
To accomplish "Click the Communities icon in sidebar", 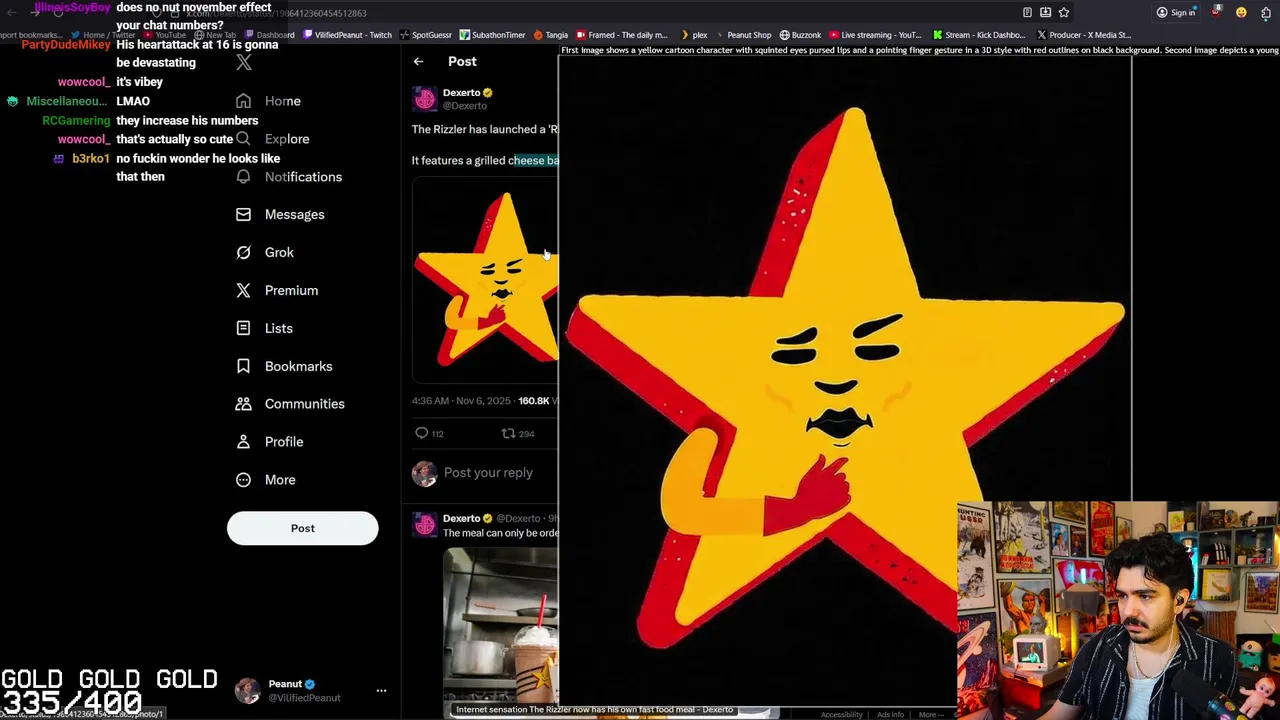I will point(243,404).
